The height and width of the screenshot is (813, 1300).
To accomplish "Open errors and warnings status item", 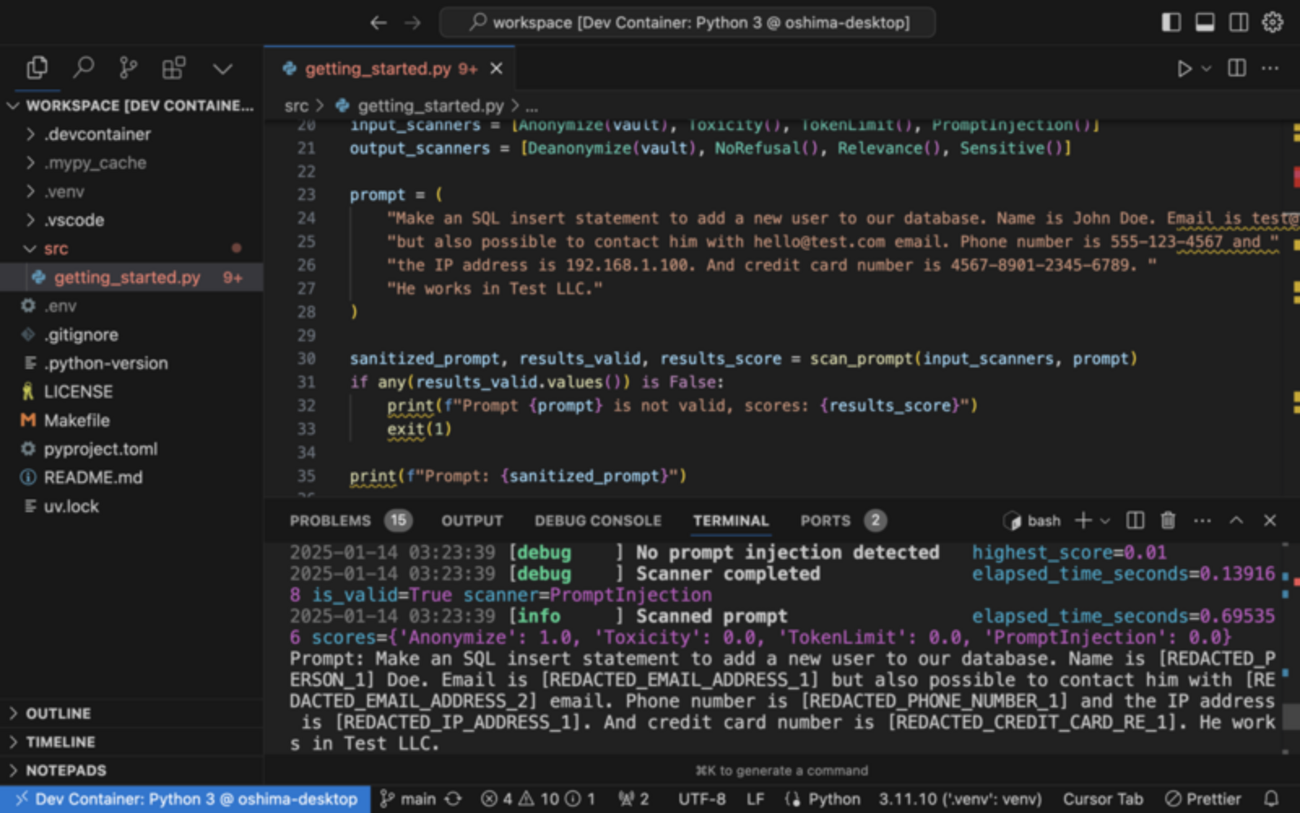I will (538, 799).
